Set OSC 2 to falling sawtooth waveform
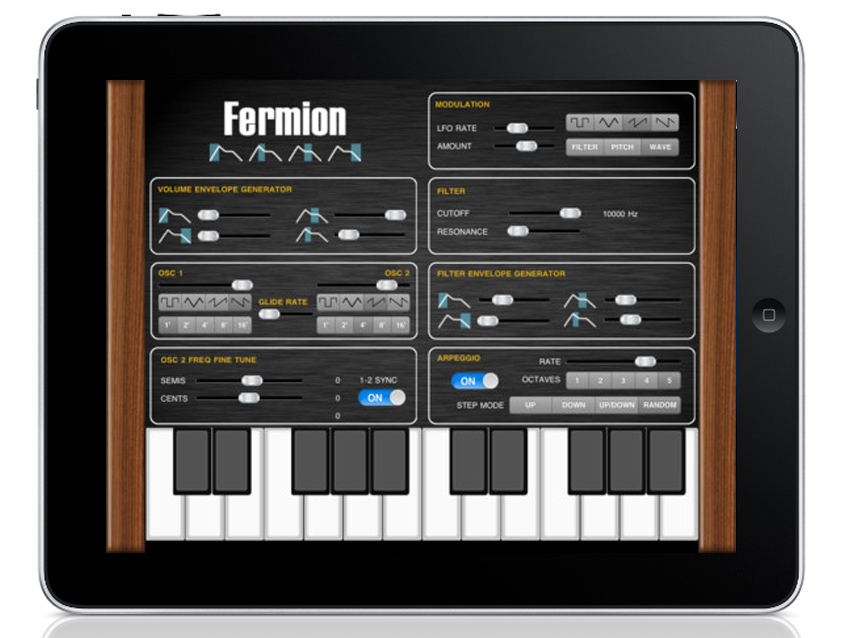Image resolution: width=850 pixels, height=638 pixels. point(398,302)
